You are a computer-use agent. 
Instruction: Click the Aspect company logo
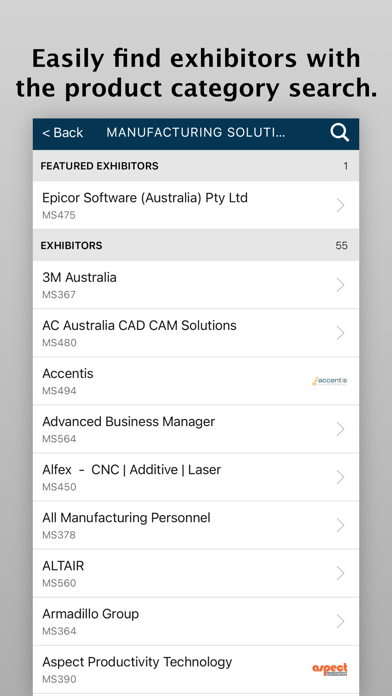coord(329,669)
